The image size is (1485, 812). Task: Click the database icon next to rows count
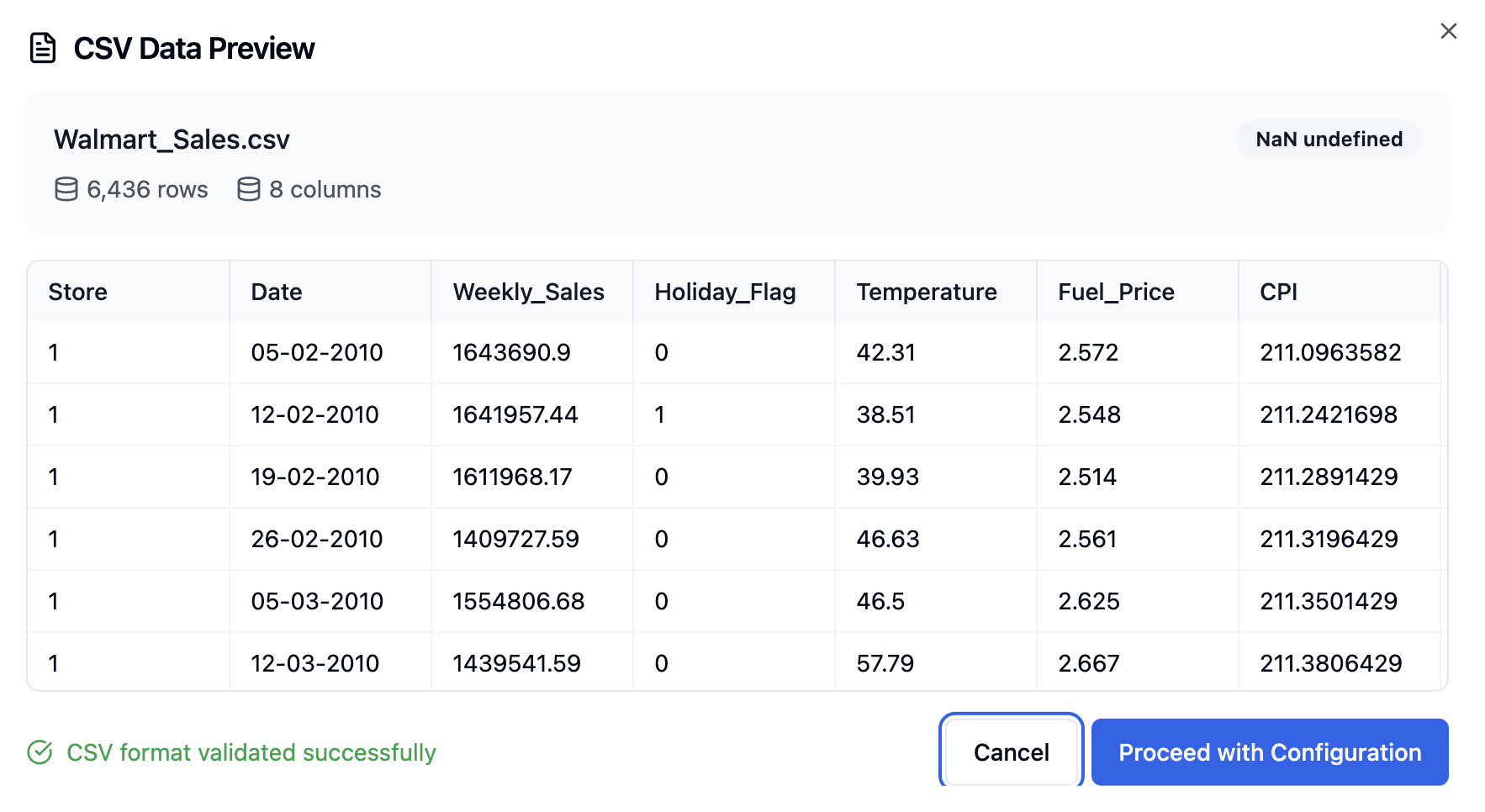[66, 189]
